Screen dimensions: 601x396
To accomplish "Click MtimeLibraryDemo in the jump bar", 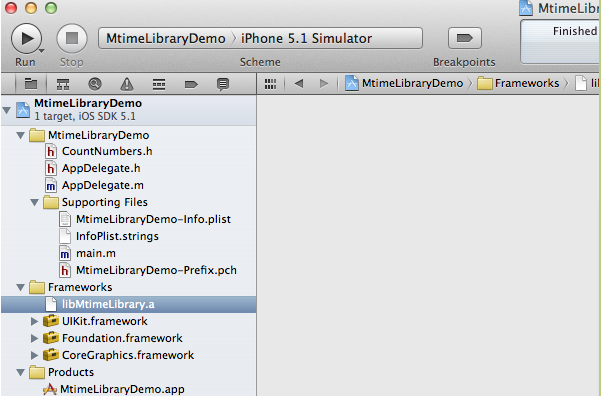I will 404,83.
